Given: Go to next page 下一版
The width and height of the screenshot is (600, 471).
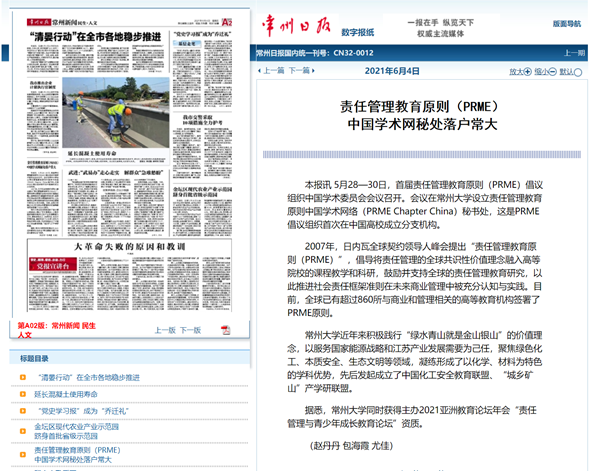Looking at the screenshot, I should [x=190, y=330].
